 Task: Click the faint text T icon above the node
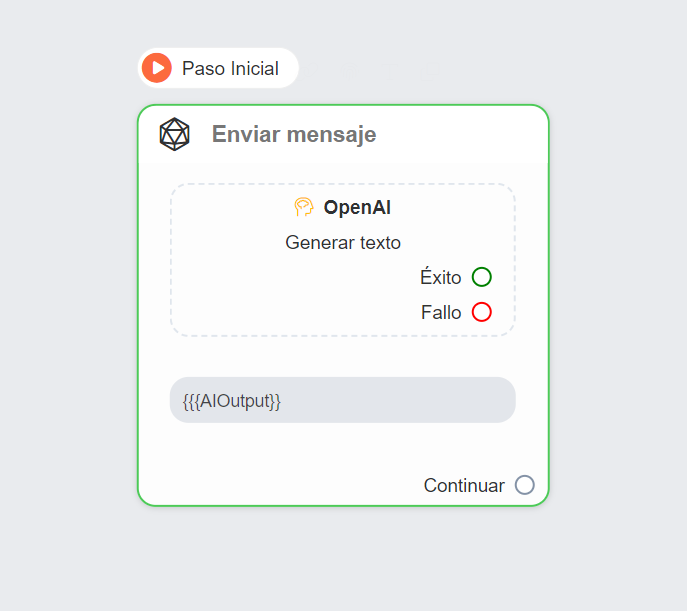click(390, 71)
